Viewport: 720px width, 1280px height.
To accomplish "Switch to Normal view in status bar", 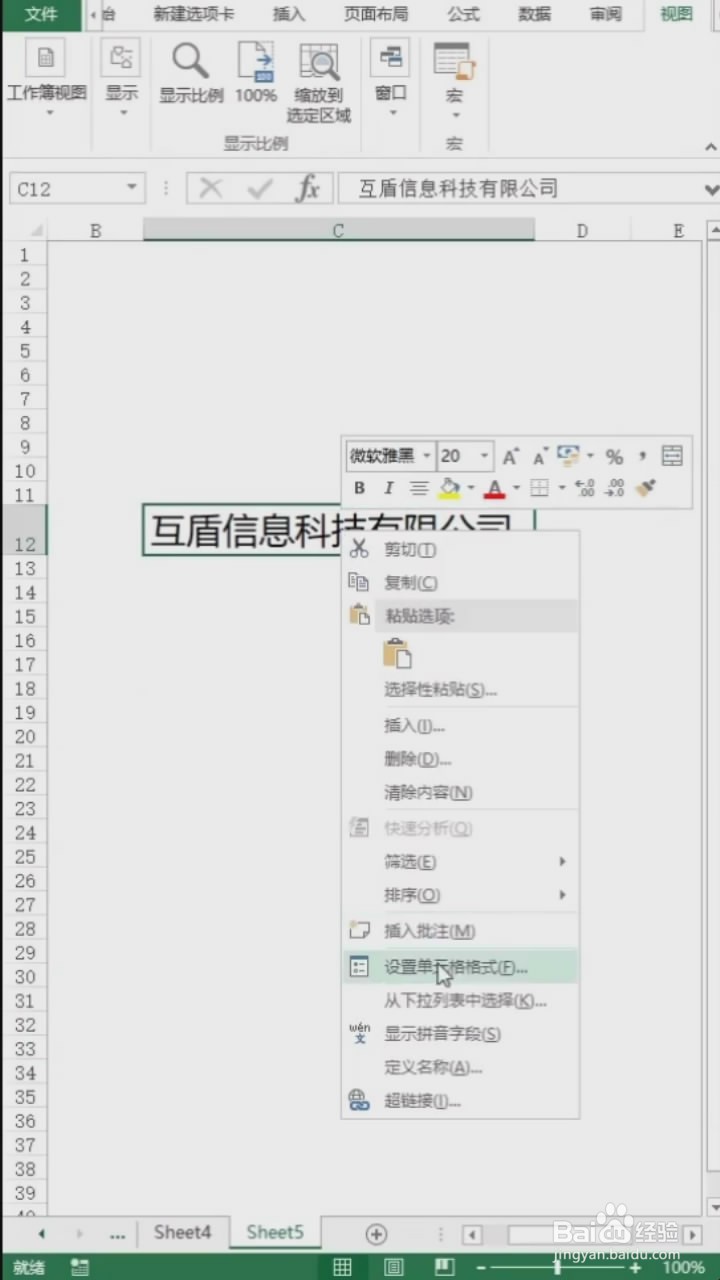I will [342, 1267].
